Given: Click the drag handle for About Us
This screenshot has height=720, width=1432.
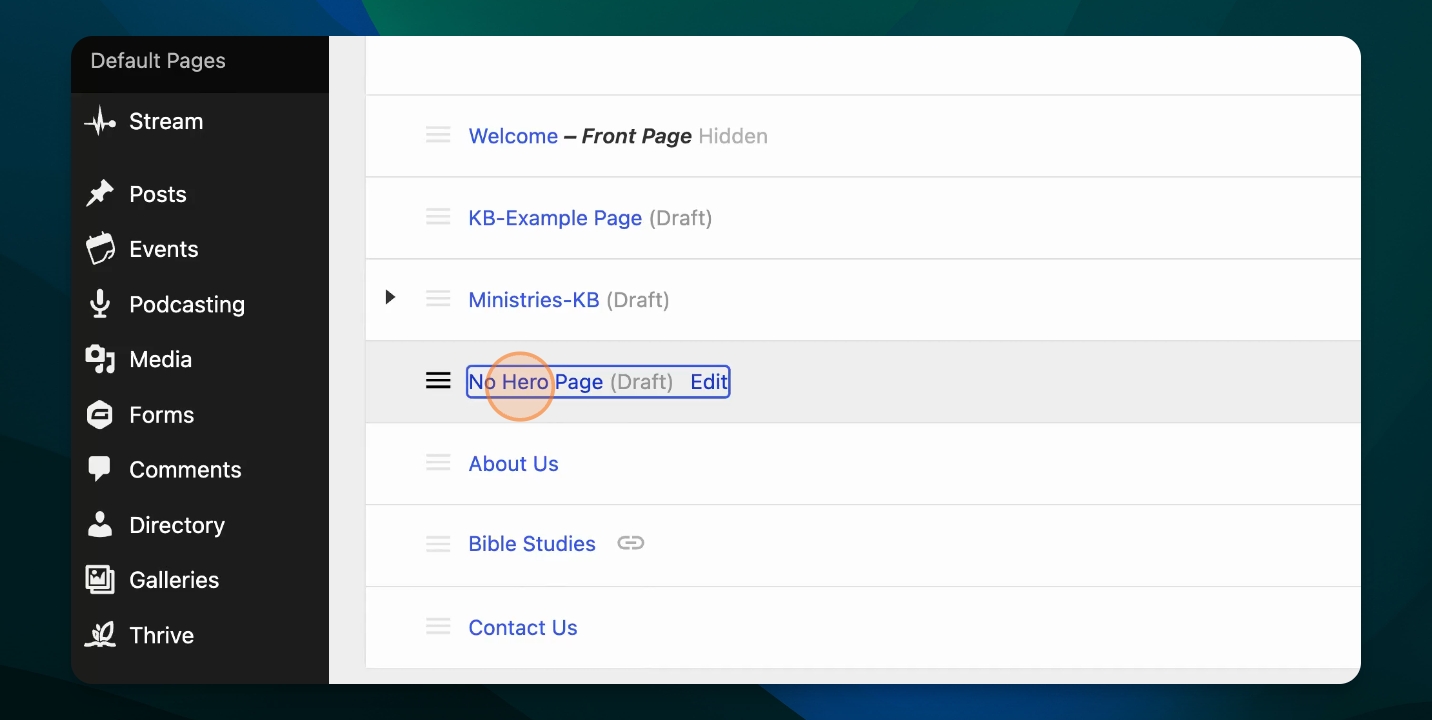Looking at the screenshot, I should tap(438, 463).
